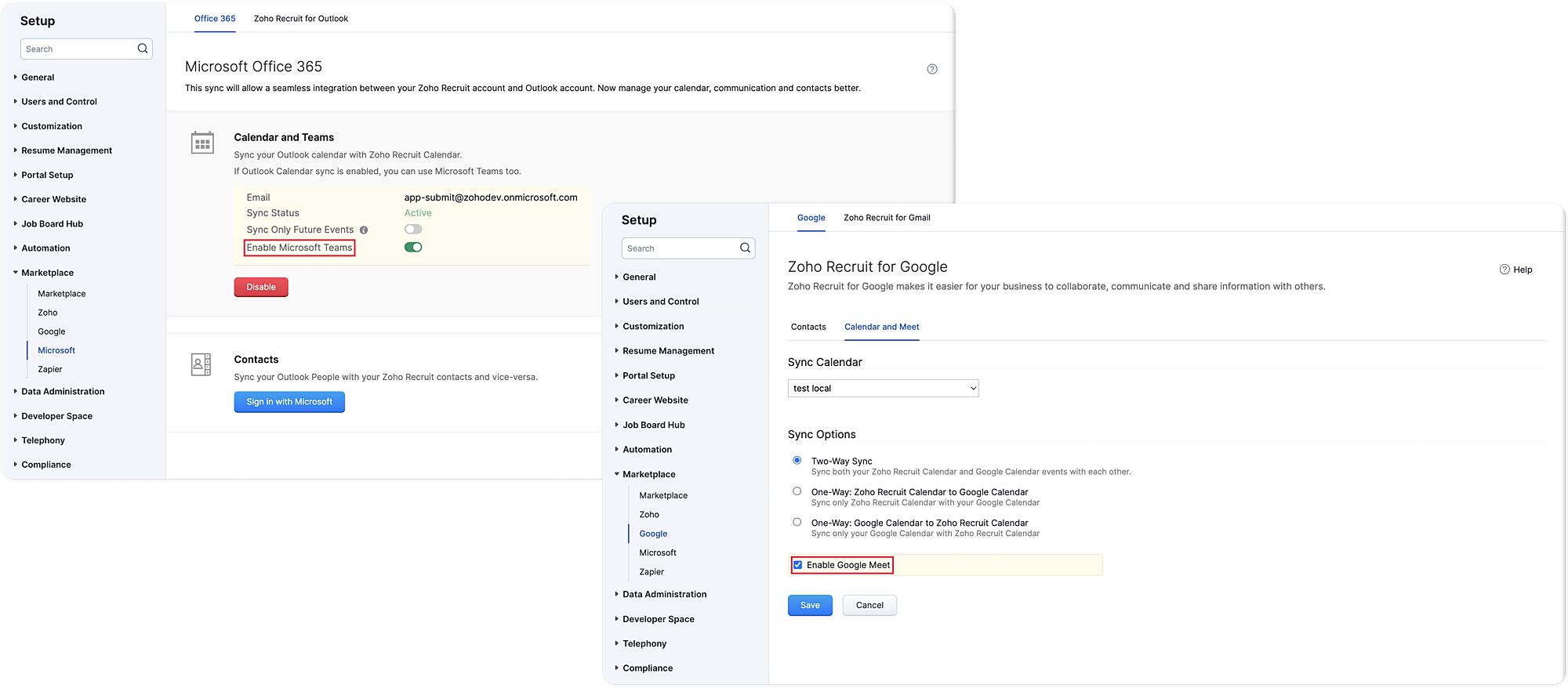
Task: Click the info icon beside Sync Only Future Events
Action: [x=364, y=230]
